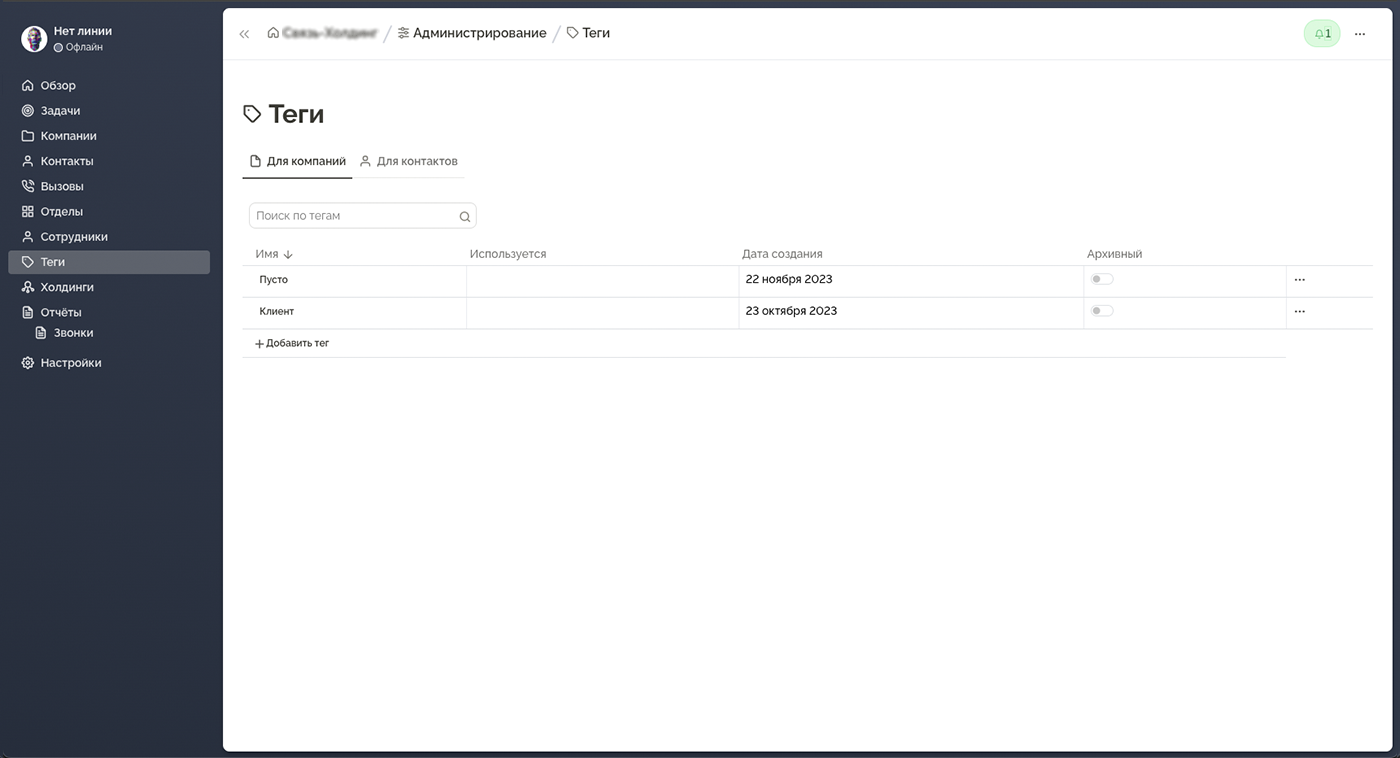
Task: Open Настройки gear icon in sidebar
Action: coord(28,363)
